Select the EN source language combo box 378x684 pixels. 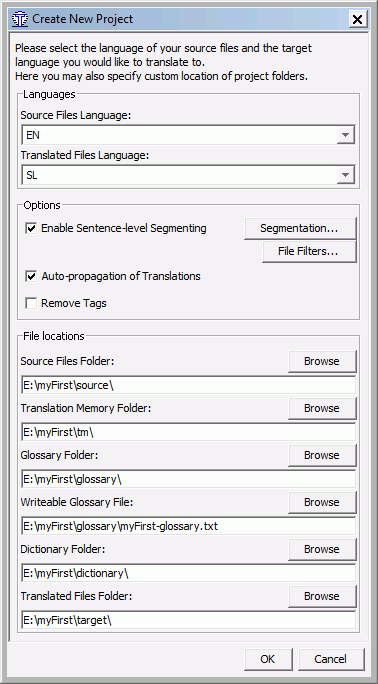pos(188,135)
